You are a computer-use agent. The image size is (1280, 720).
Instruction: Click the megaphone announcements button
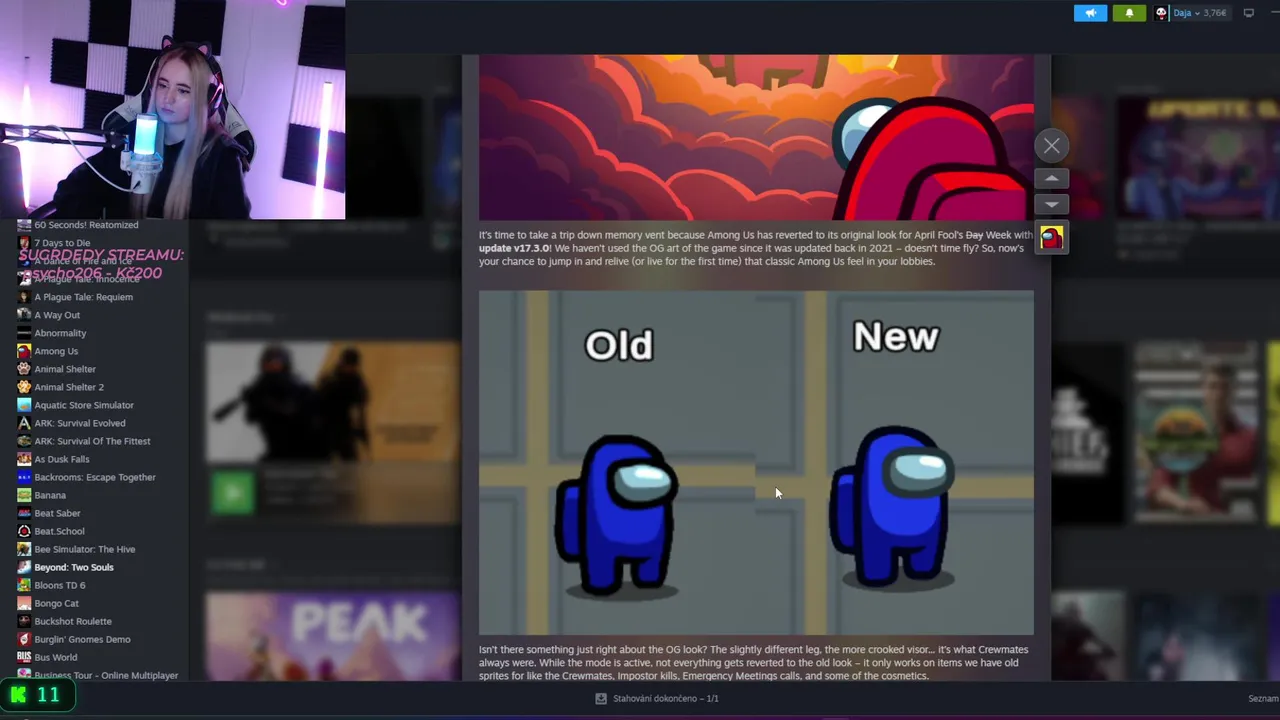click(1090, 13)
